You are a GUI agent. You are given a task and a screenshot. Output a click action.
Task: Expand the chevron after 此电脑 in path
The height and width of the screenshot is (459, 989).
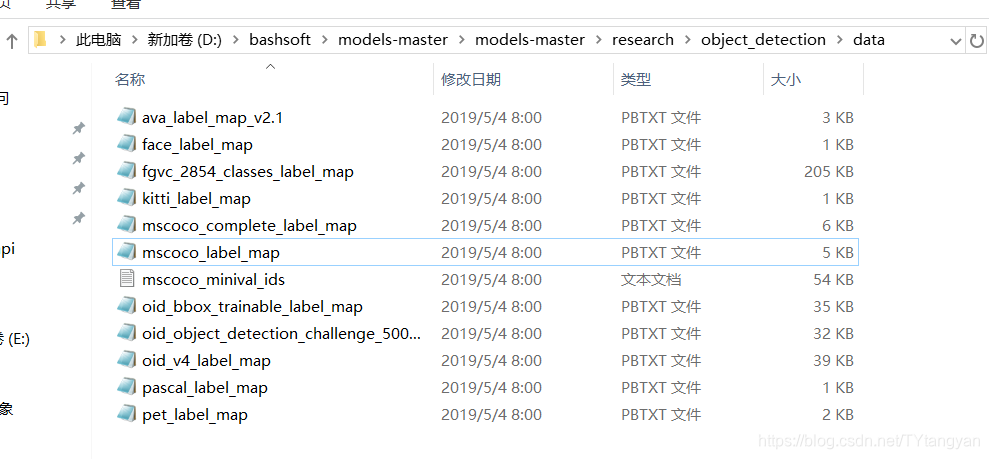(134, 40)
